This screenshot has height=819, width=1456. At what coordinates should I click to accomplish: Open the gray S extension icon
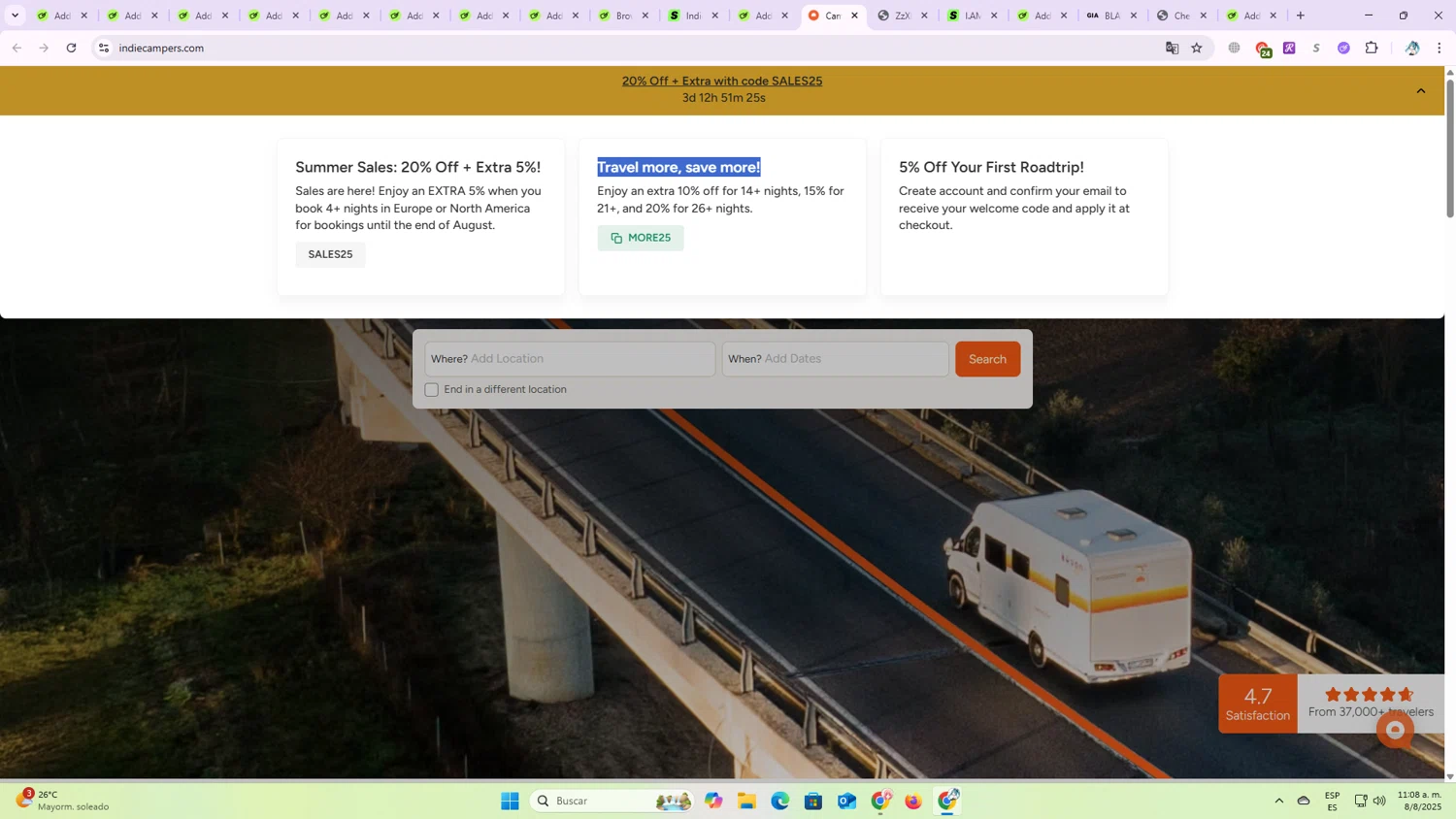coord(1316,48)
